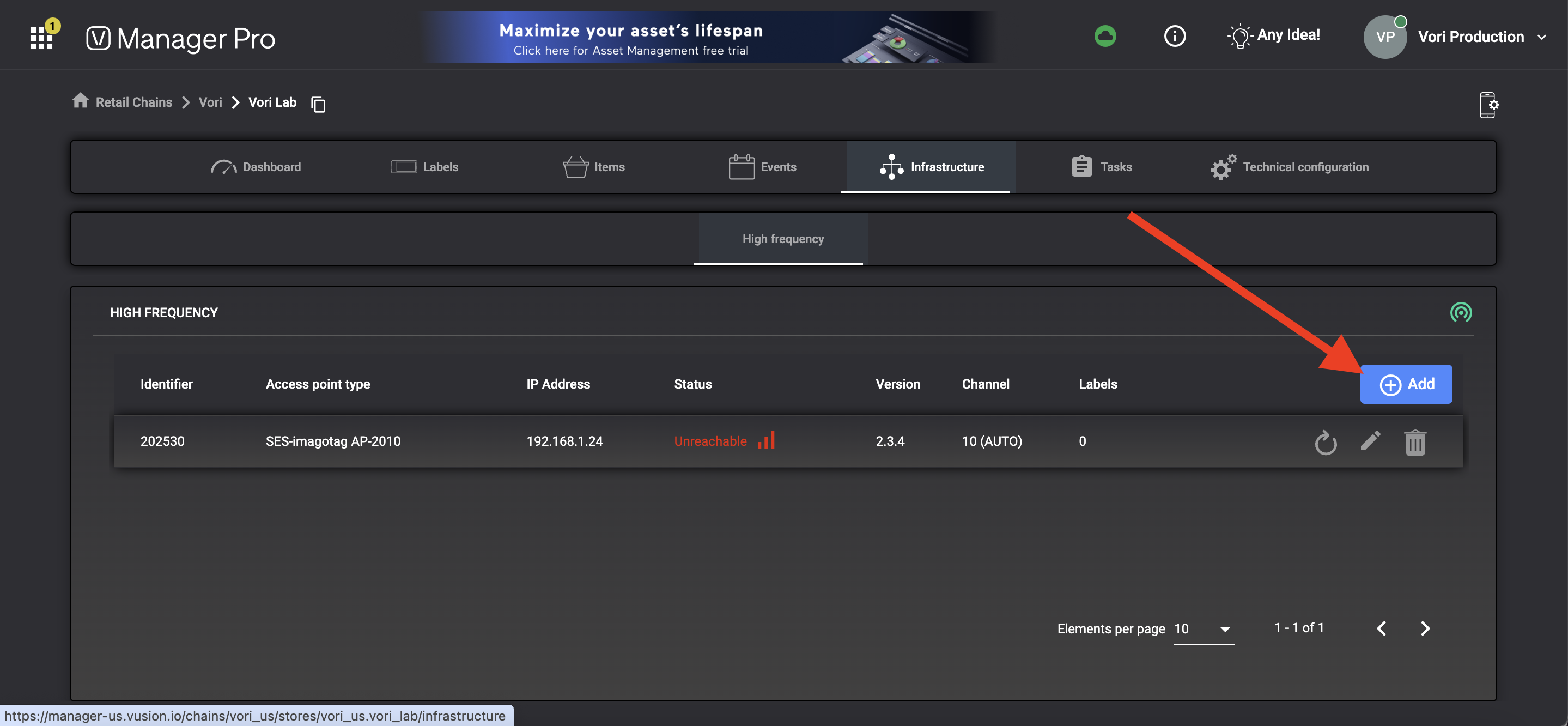Screen dimensions: 1568x726
Task: Open the information circle icon
Action: pyautogui.click(x=1174, y=36)
